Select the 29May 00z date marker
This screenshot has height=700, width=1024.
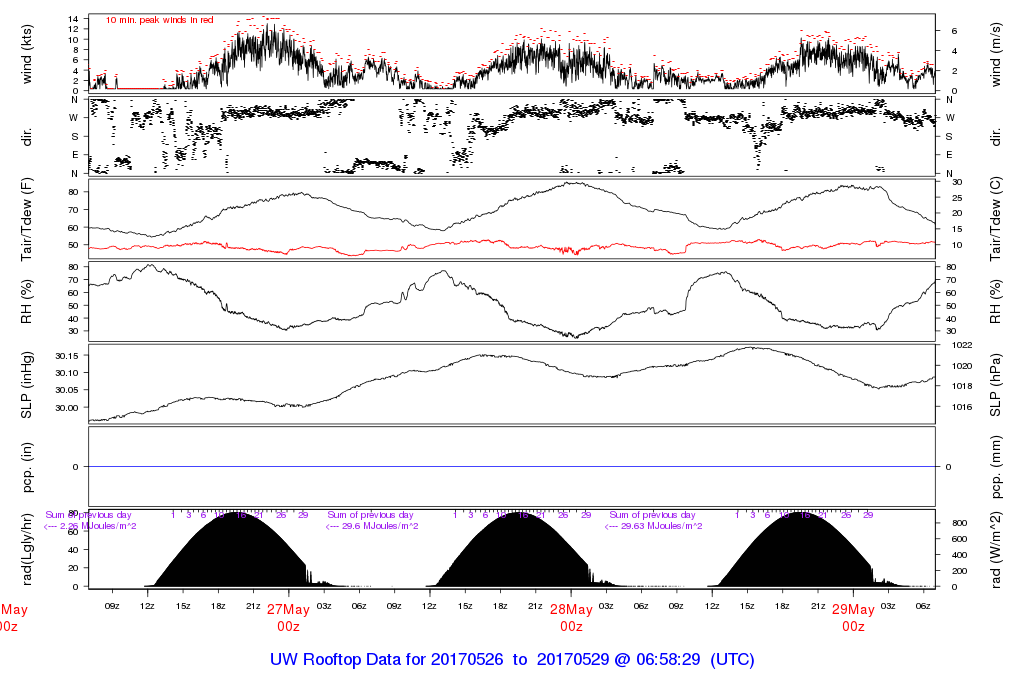point(853,617)
